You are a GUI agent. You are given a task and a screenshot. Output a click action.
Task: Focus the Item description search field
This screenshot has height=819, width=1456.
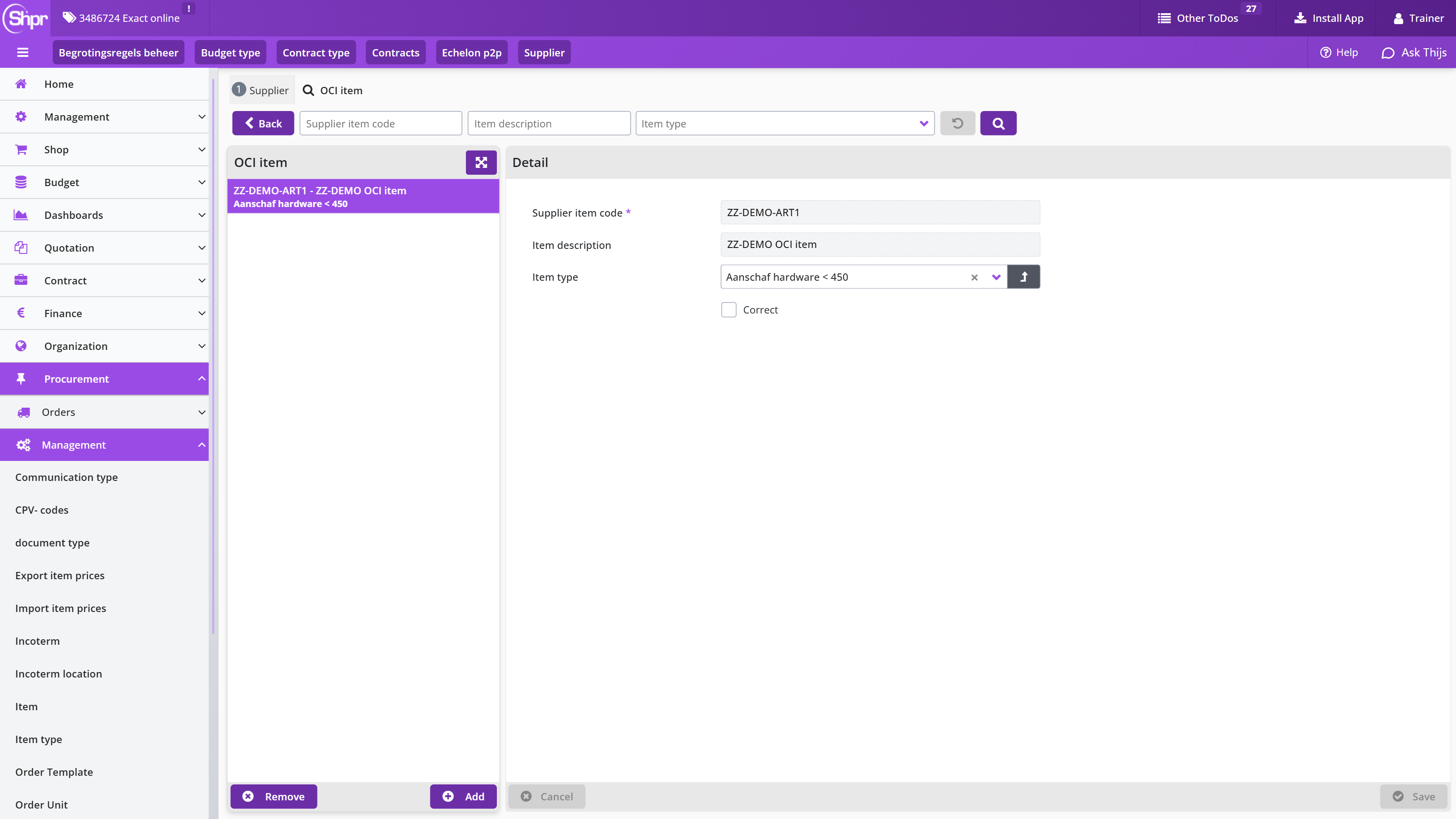pos(549,123)
